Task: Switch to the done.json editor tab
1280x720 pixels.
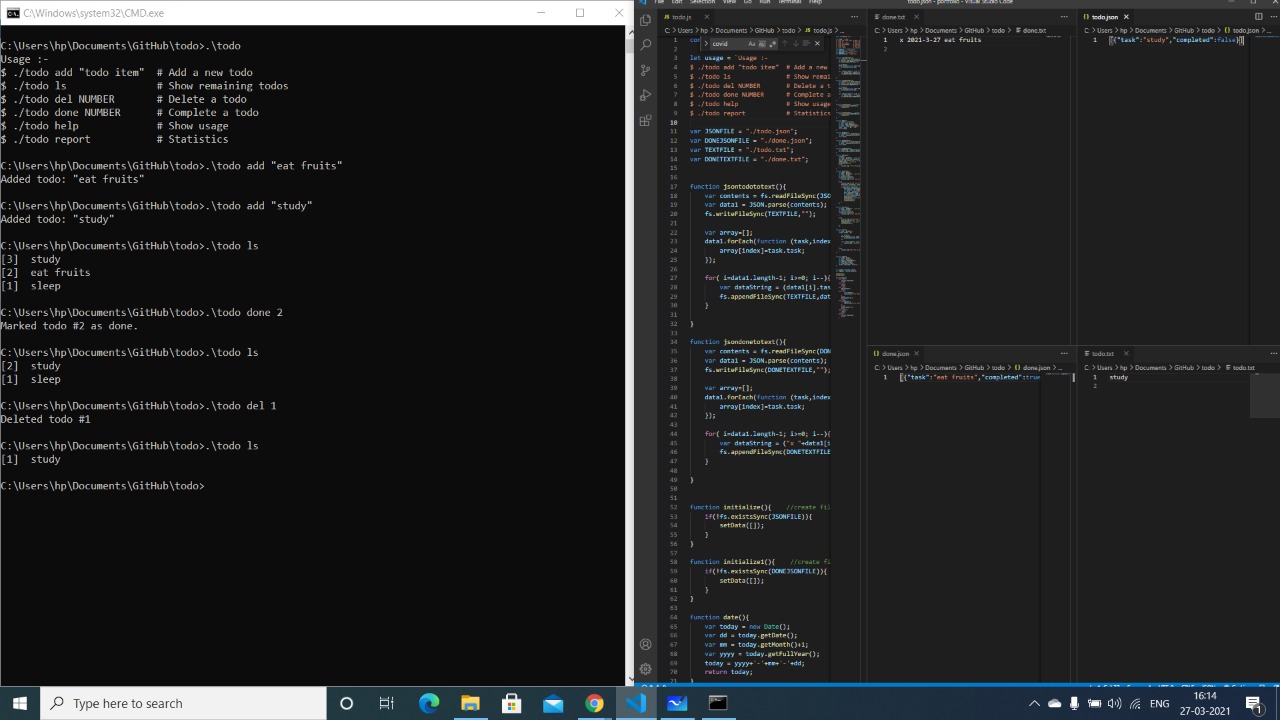Action: (895, 353)
